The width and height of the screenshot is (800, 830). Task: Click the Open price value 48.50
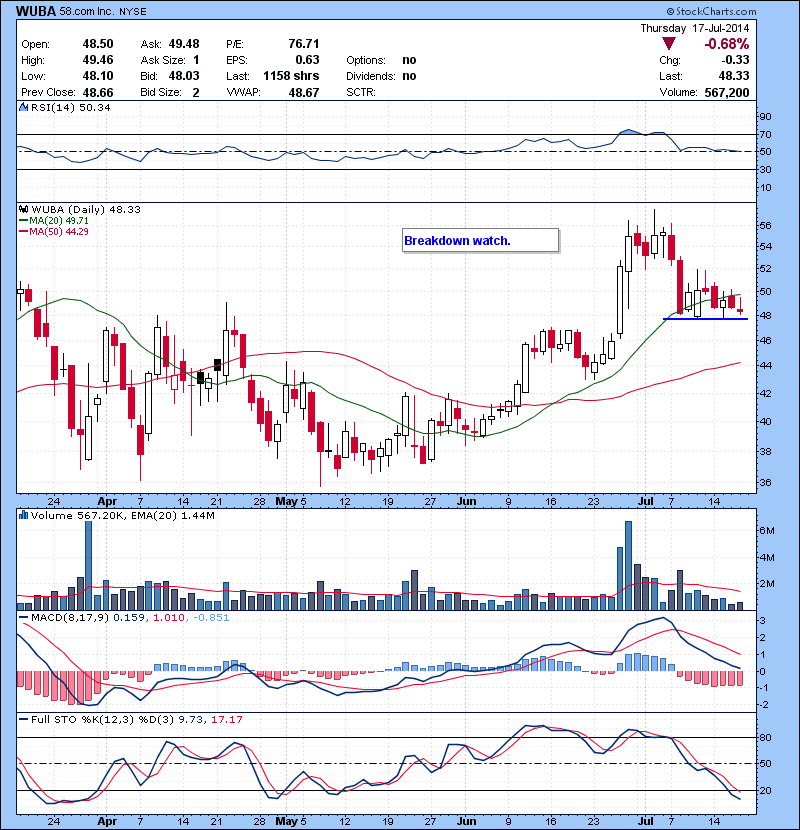point(98,44)
